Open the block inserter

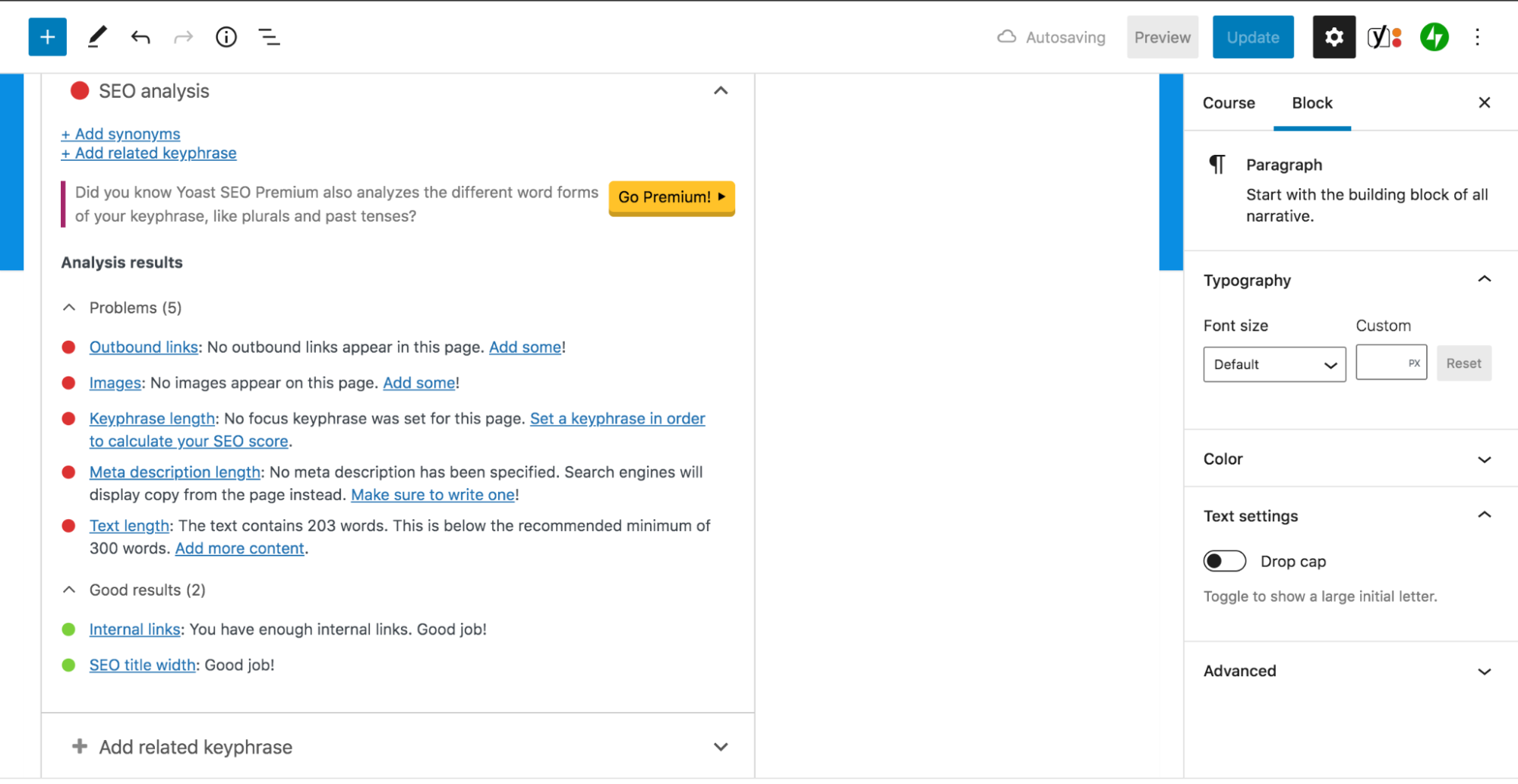46,36
